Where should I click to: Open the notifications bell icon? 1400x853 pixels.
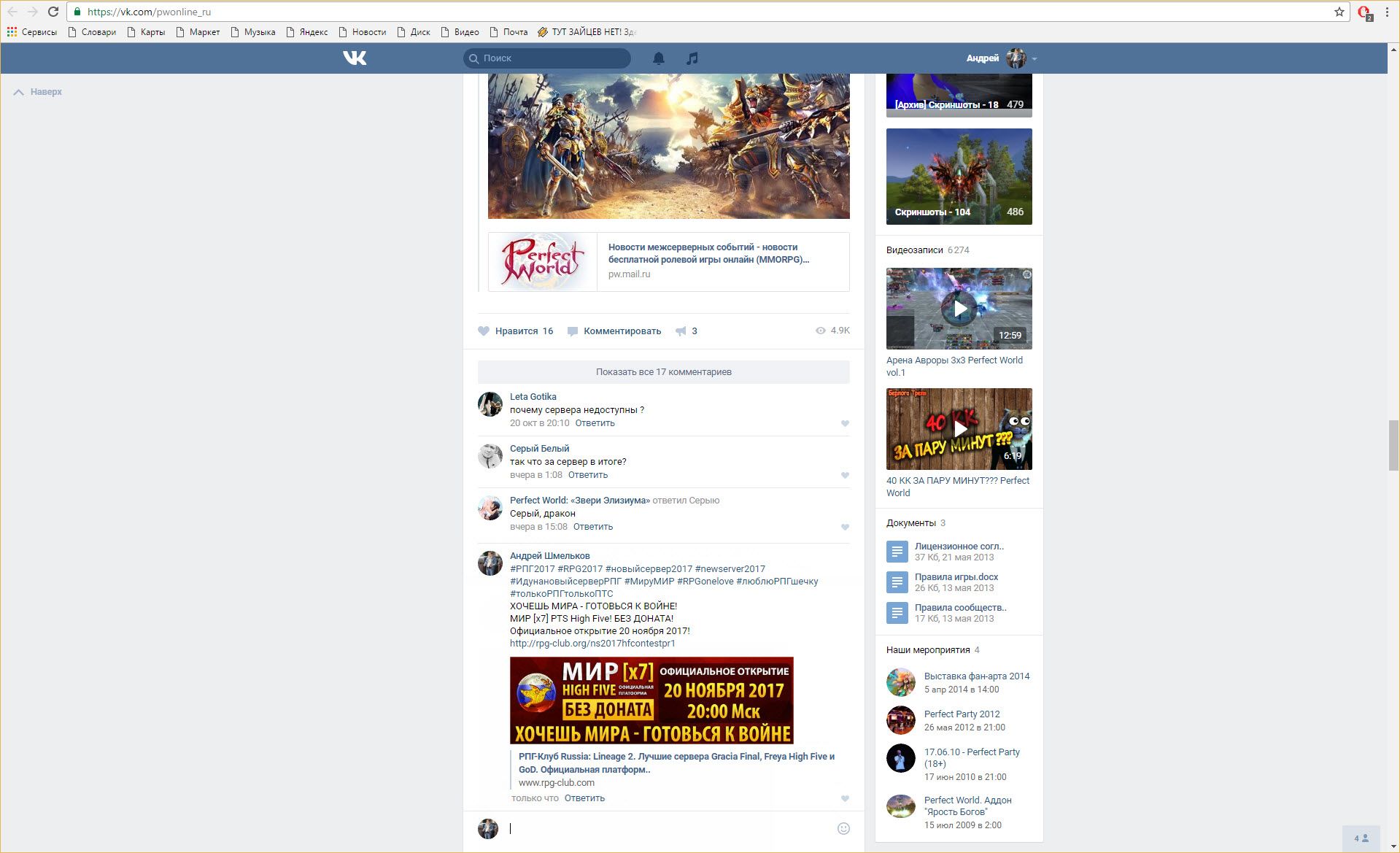(x=658, y=58)
